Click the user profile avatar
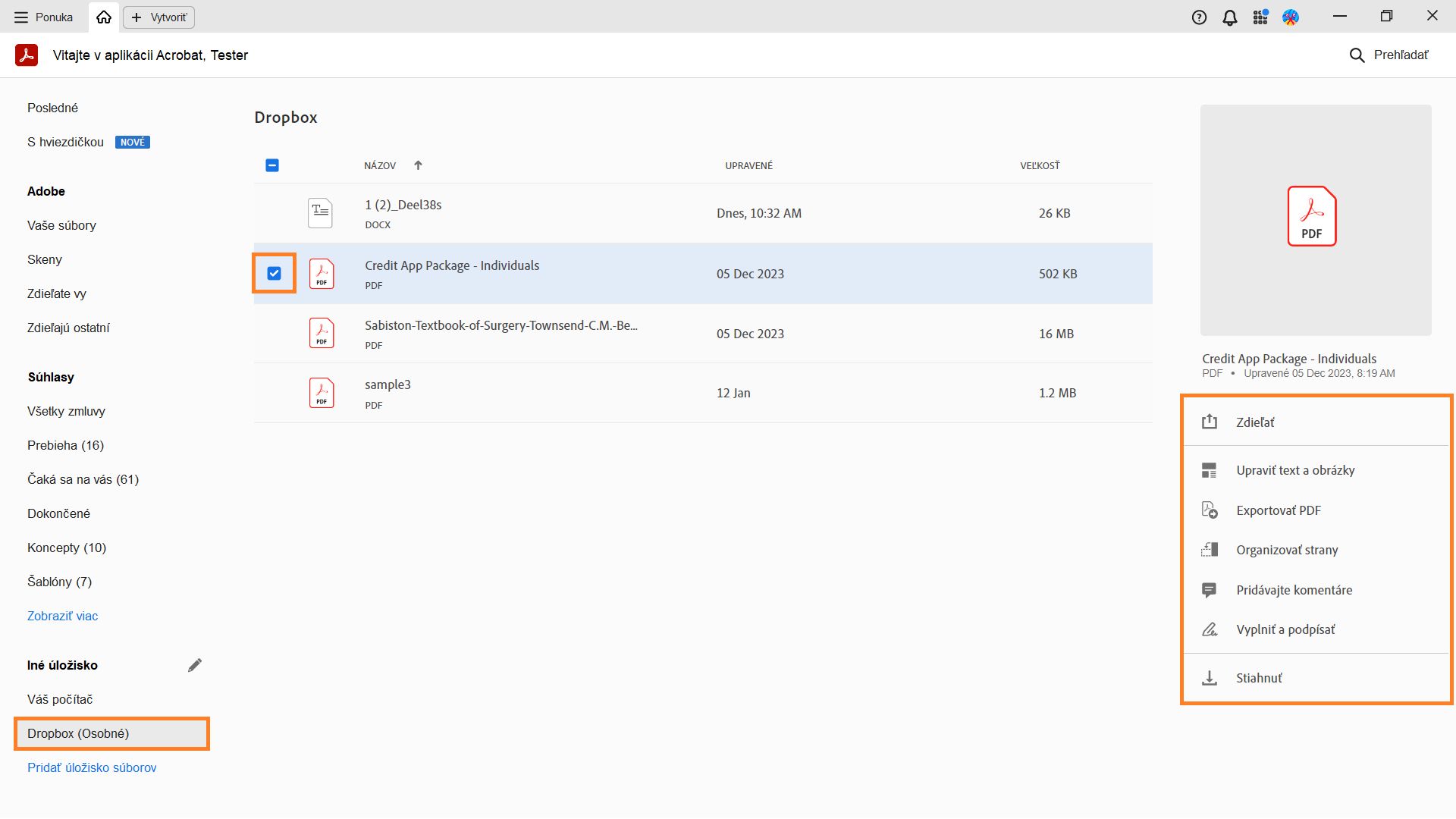This screenshot has height=819, width=1456. [x=1291, y=17]
